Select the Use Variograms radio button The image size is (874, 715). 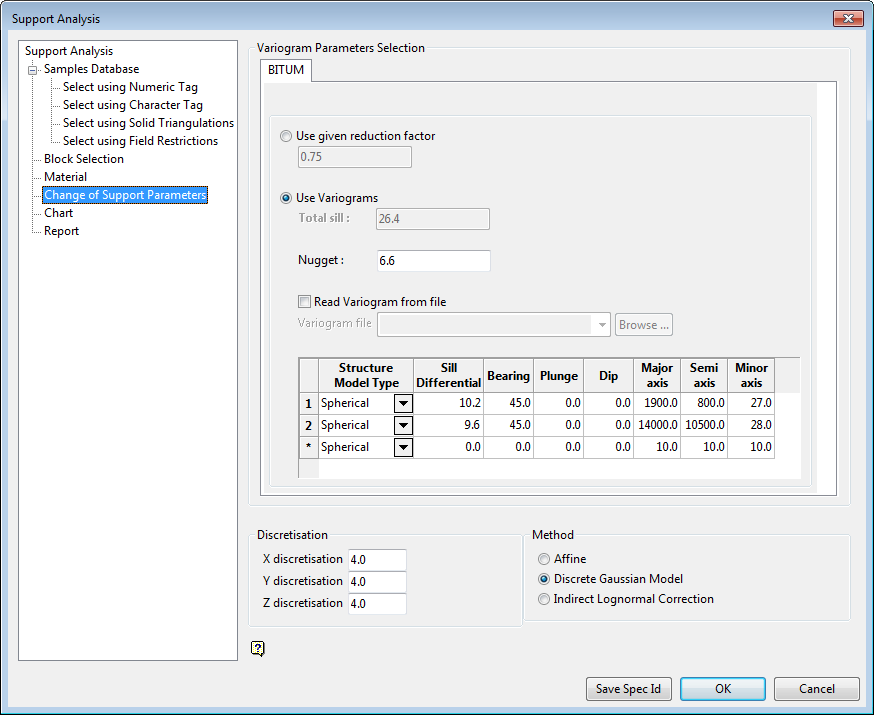click(287, 198)
